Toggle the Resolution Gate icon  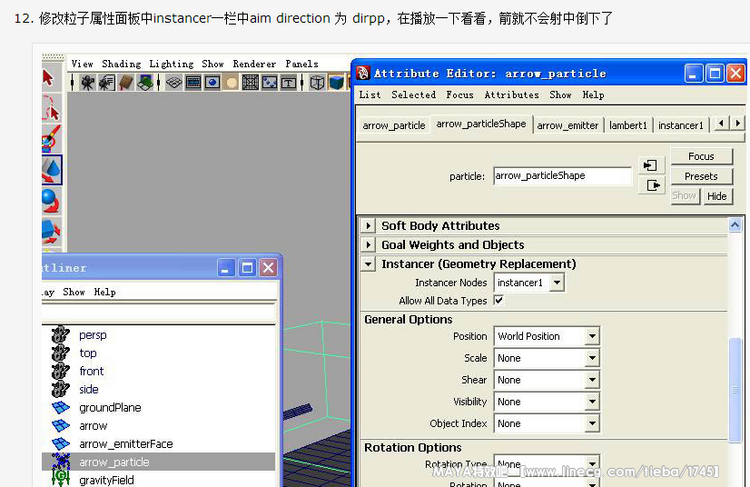point(212,83)
